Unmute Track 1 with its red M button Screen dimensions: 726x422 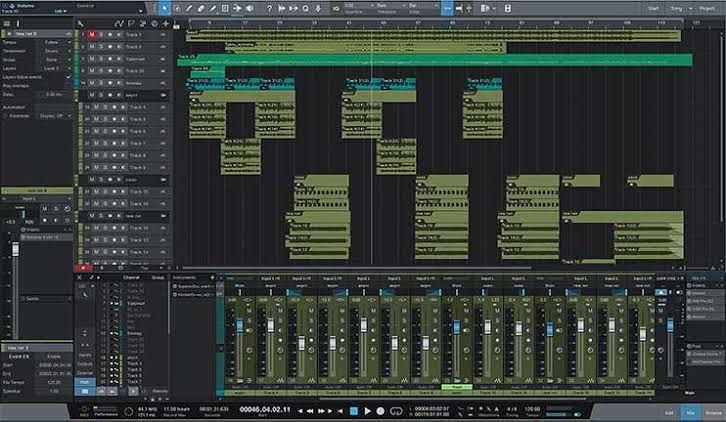pyautogui.click(x=92, y=35)
